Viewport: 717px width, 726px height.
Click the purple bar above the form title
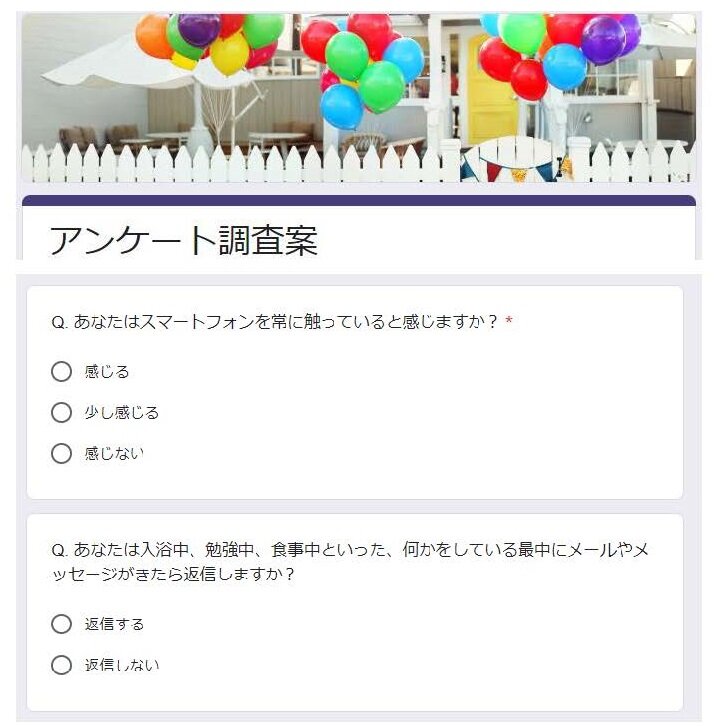[358, 201]
